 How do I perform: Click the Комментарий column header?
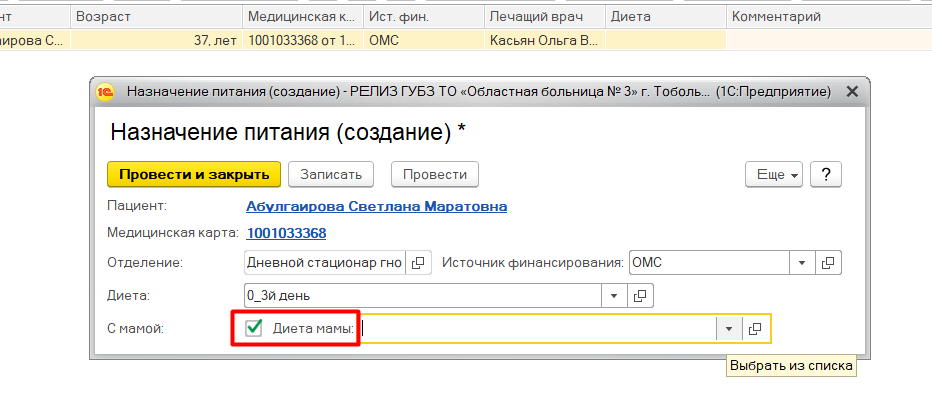click(776, 17)
